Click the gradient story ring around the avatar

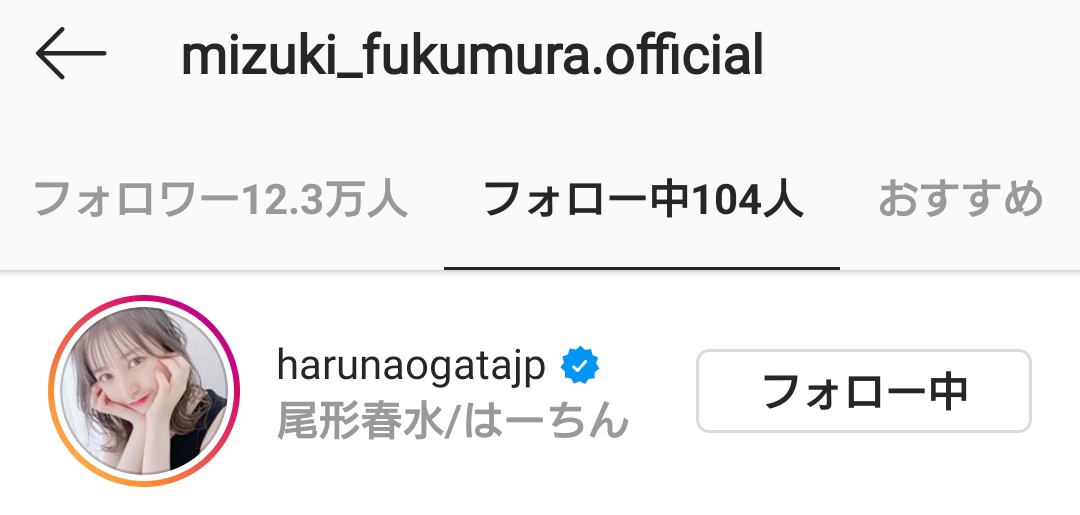pyautogui.click(x=143, y=390)
